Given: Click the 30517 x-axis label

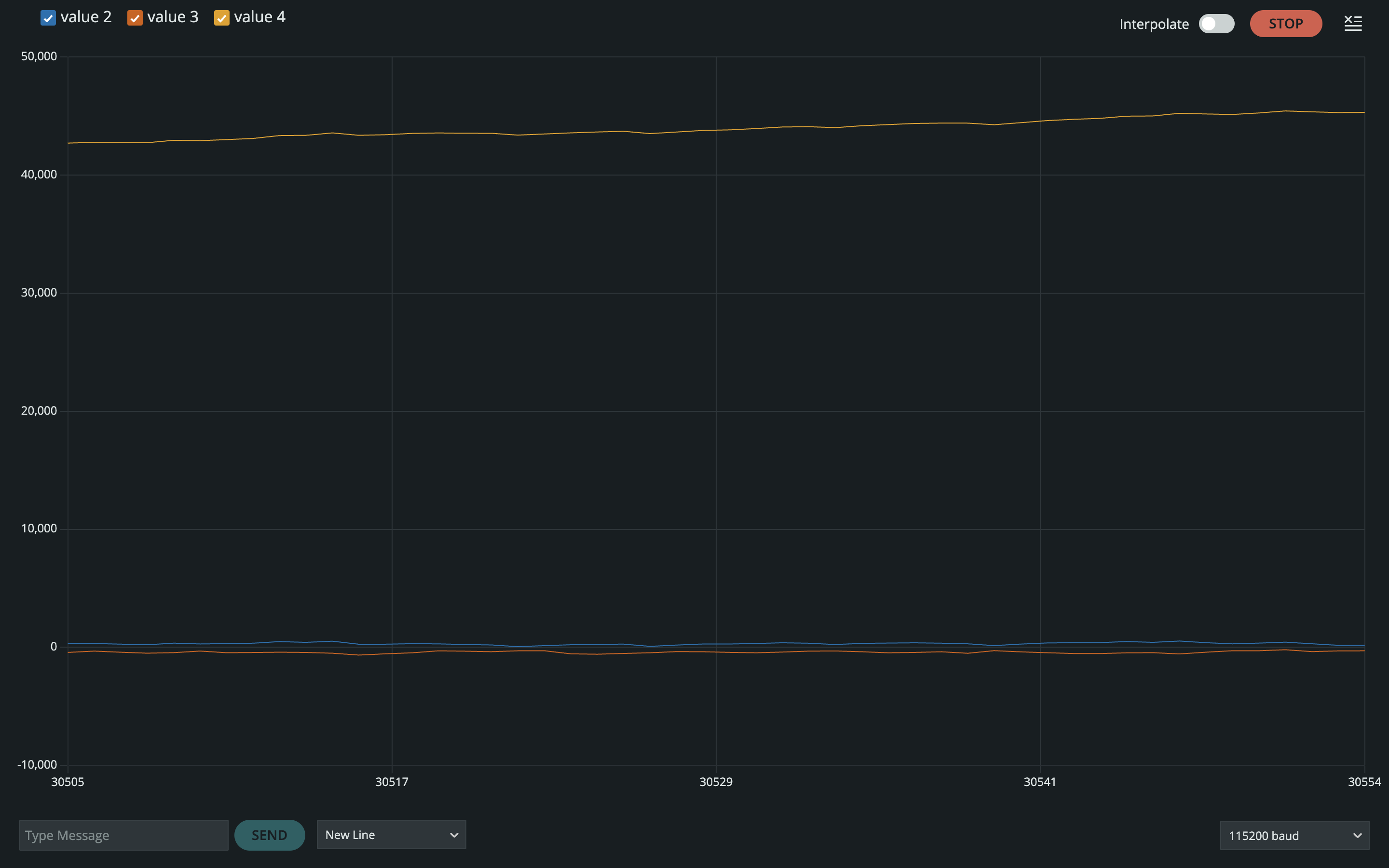Looking at the screenshot, I should [x=392, y=782].
